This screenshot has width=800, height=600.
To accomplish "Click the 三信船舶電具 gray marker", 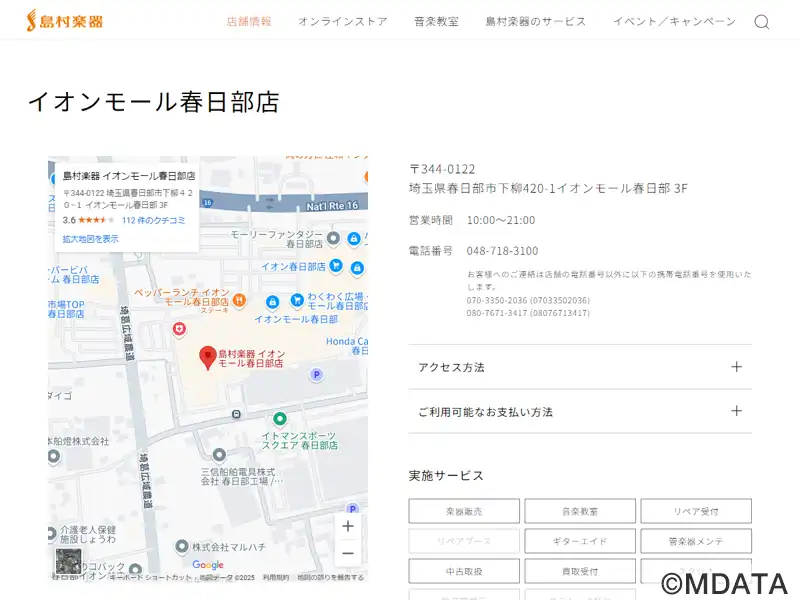I will point(219,455).
